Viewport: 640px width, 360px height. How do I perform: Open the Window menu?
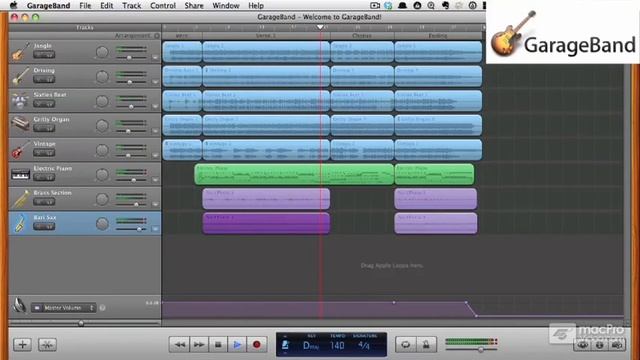pyautogui.click(x=226, y=6)
